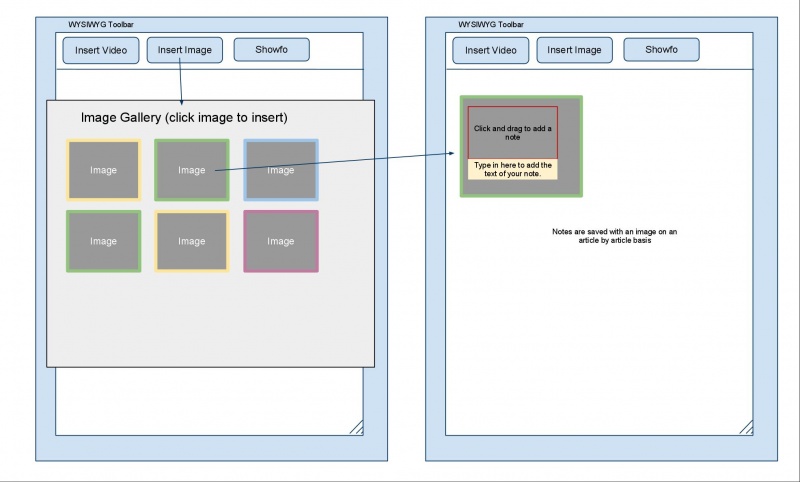Click Insert Image button in right mockup
Viewport: 800px width, 482px height.
coord(574,50)
